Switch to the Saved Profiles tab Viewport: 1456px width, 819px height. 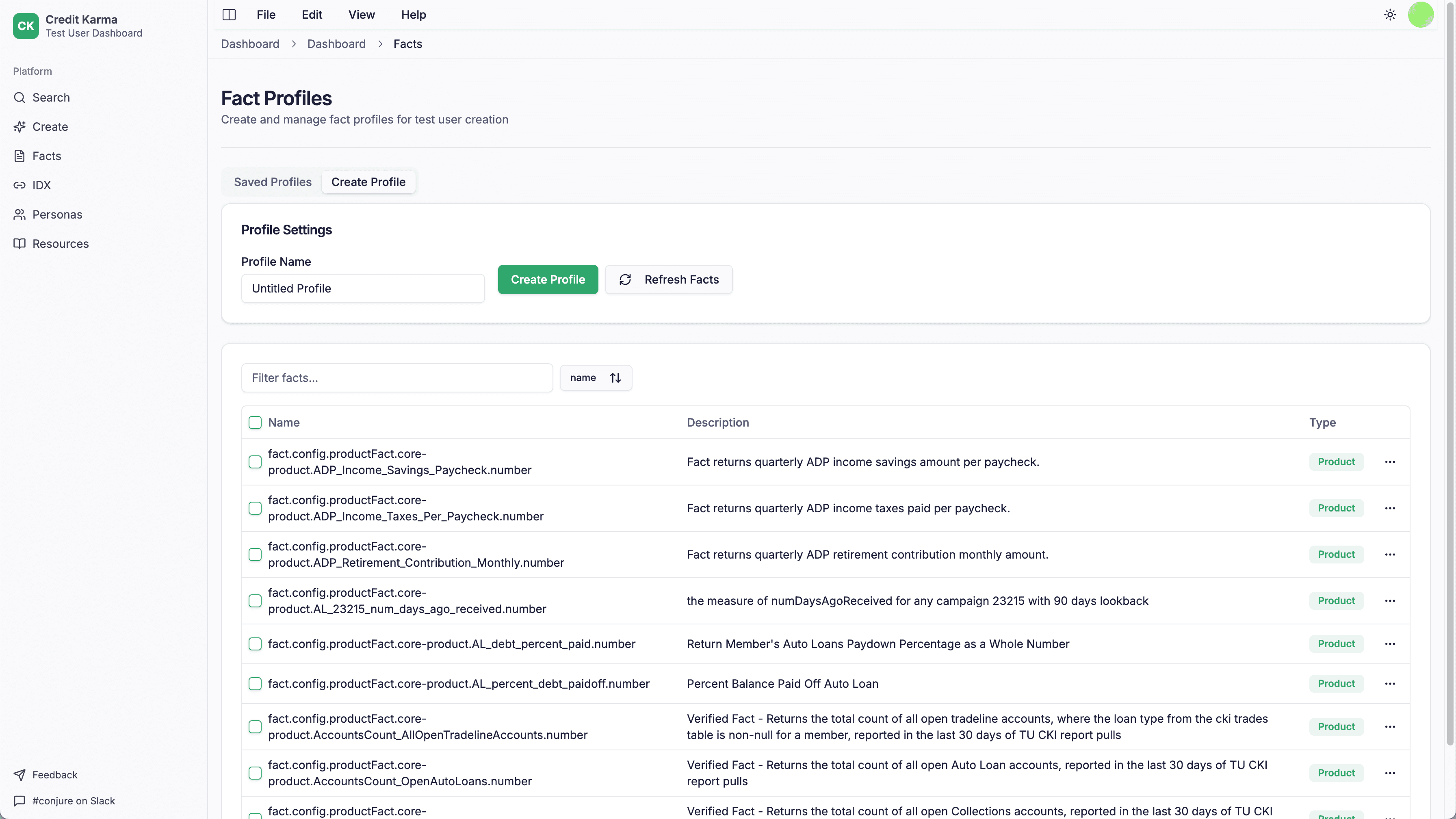click(273, 182)
